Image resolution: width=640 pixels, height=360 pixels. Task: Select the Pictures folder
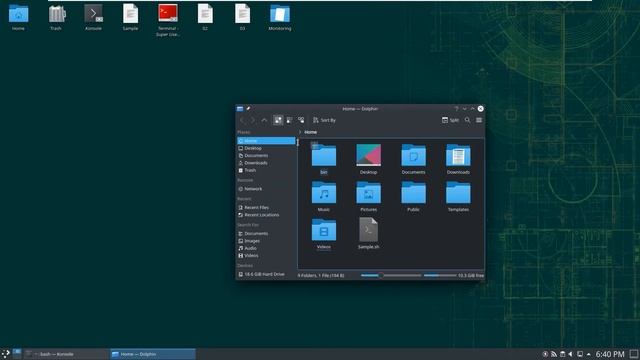369,196
